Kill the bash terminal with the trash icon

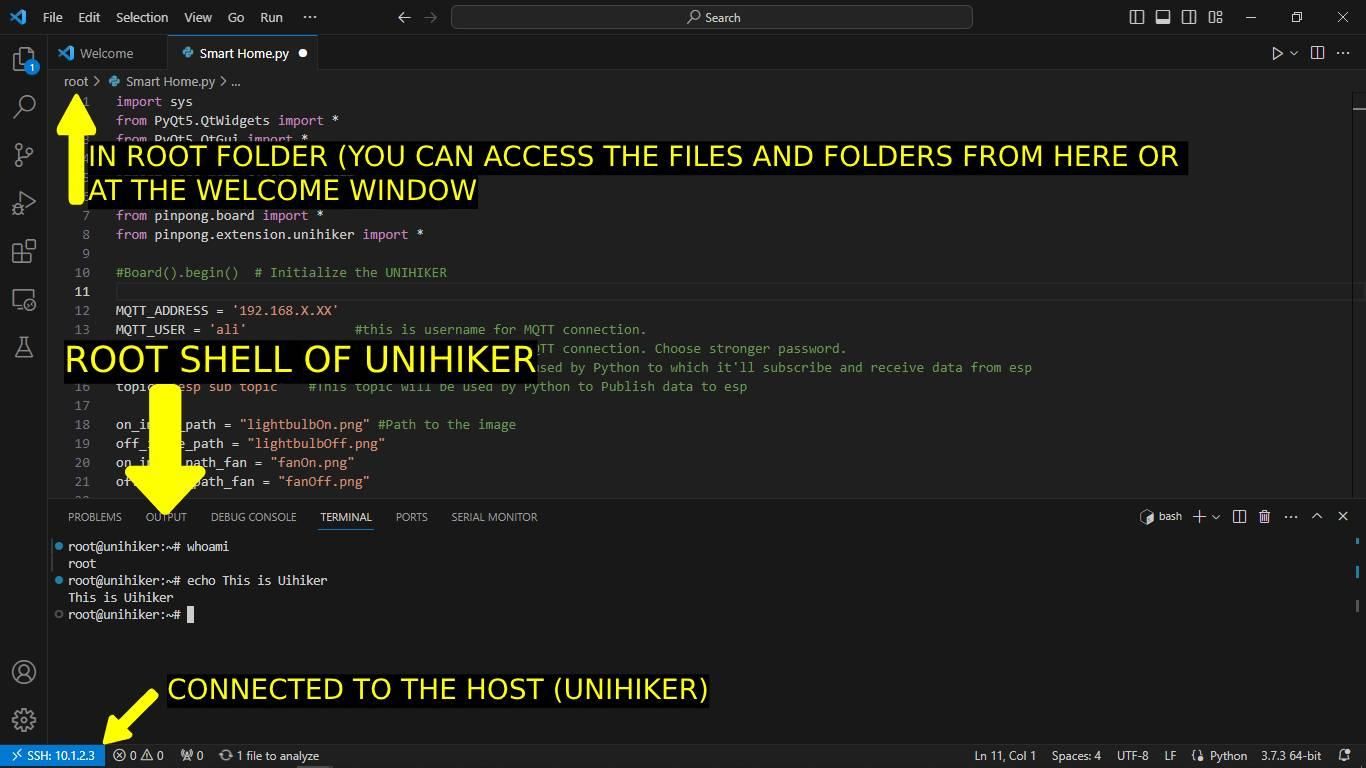point(1264,516)
